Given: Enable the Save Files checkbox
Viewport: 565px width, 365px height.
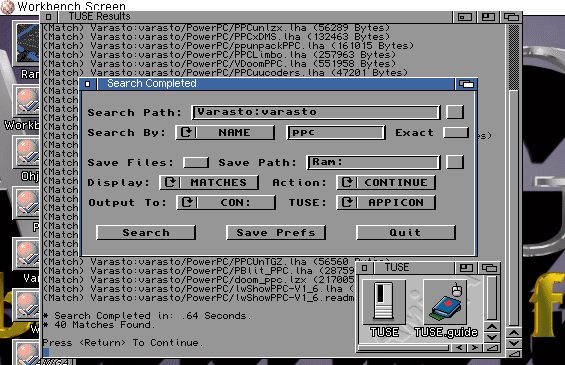Looking at the screenshot, I should [x=196, y=162].
